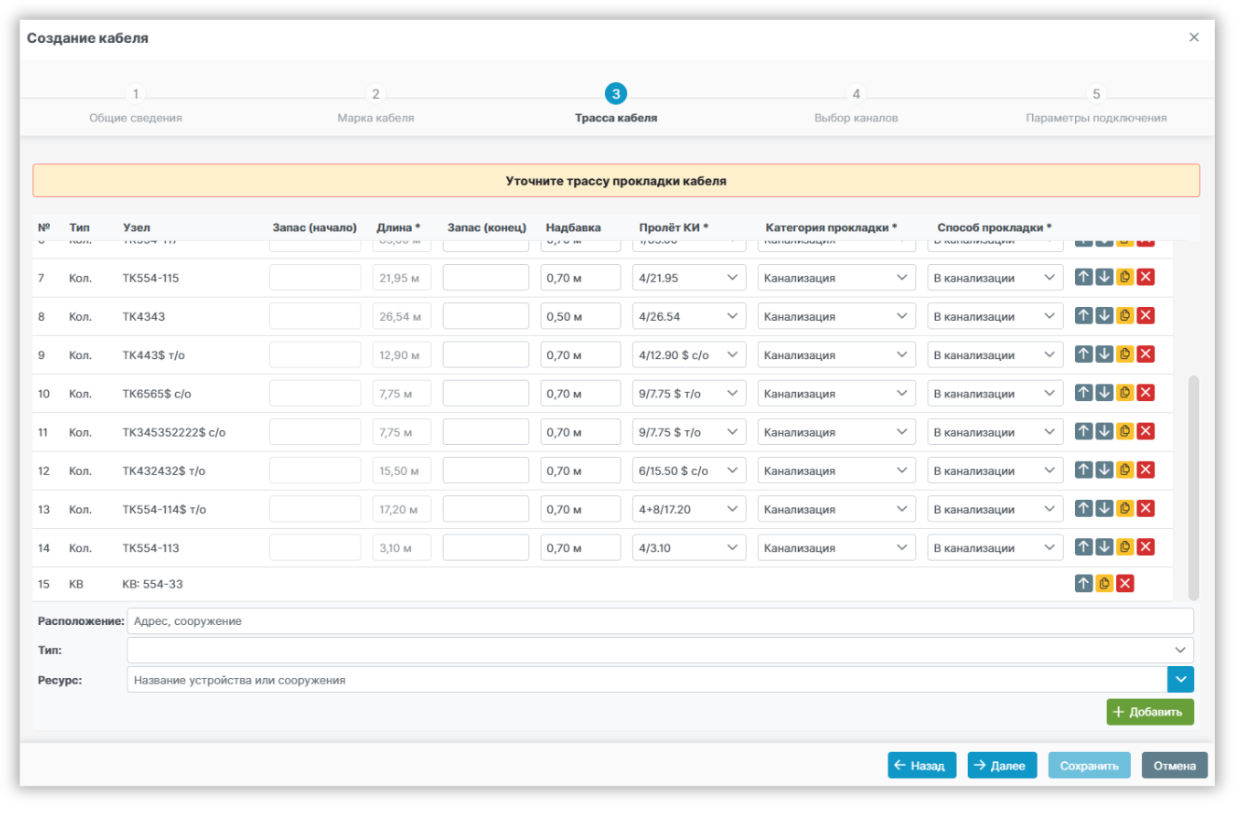Focus Надбавка field for TK554-113

tap(581, 548)
